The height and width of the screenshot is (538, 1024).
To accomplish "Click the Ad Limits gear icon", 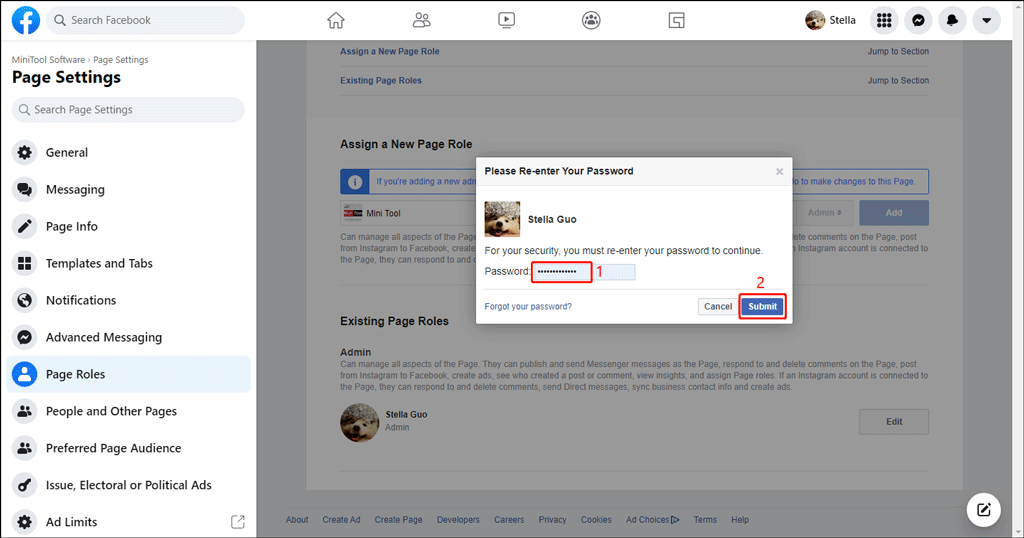I will pos(24,522).
